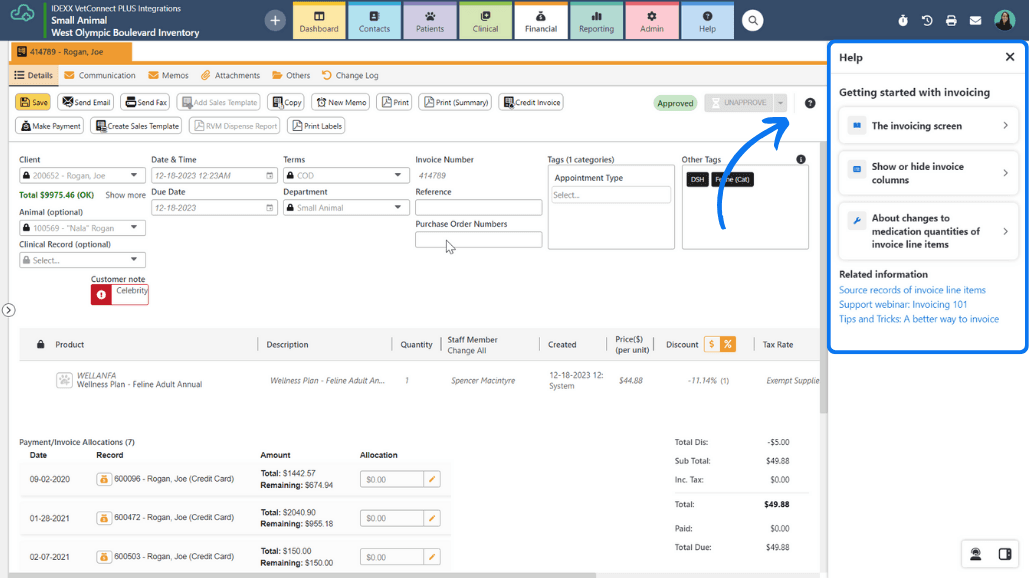Switch discount to dollar mode
Screen dimensions: 1029x578
[712, 344]
